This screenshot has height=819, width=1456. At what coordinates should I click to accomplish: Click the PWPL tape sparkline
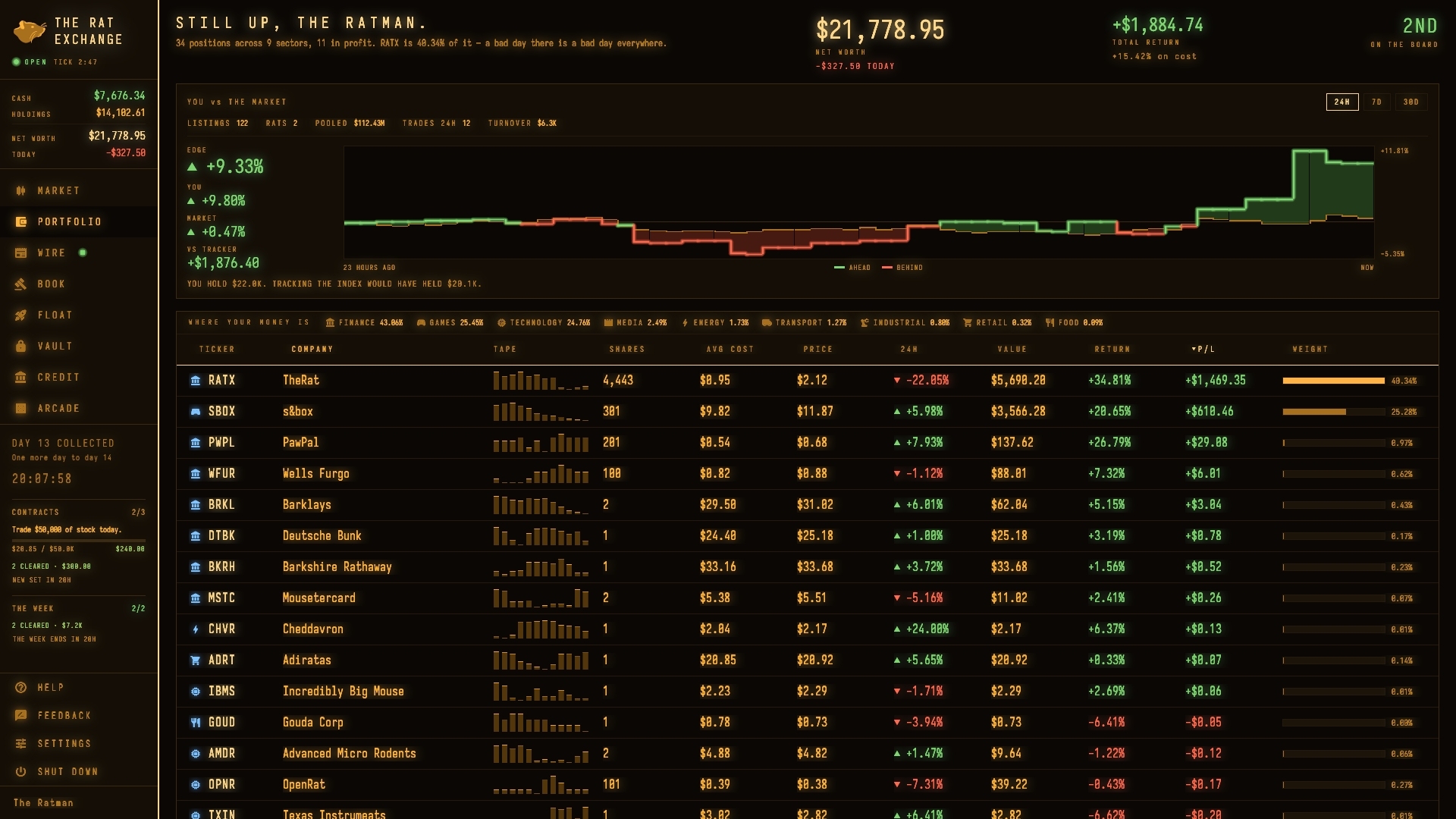click(x=541, y=442)
